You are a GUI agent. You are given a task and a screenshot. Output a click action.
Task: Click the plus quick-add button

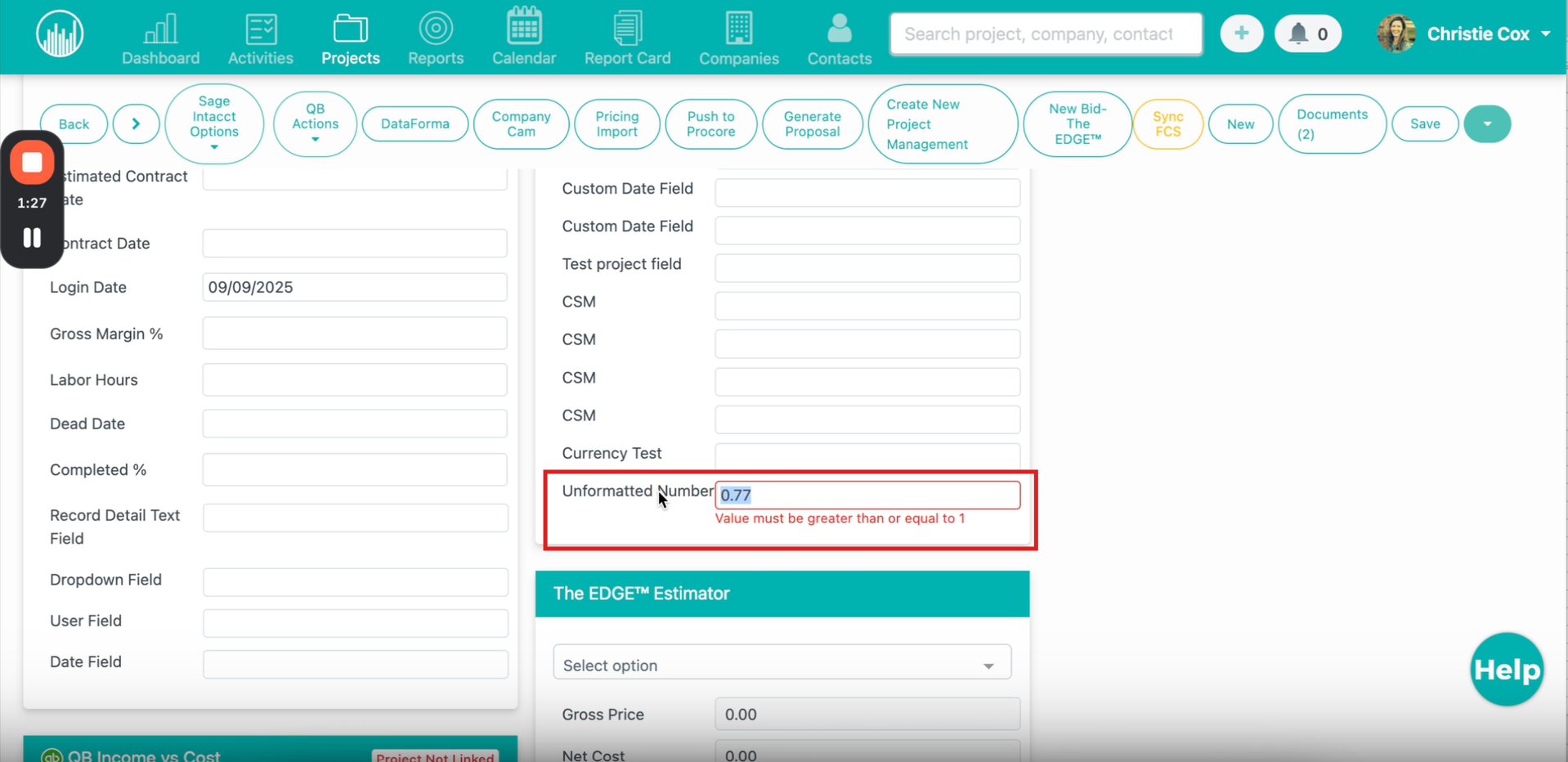click(x=1241, y=34)
